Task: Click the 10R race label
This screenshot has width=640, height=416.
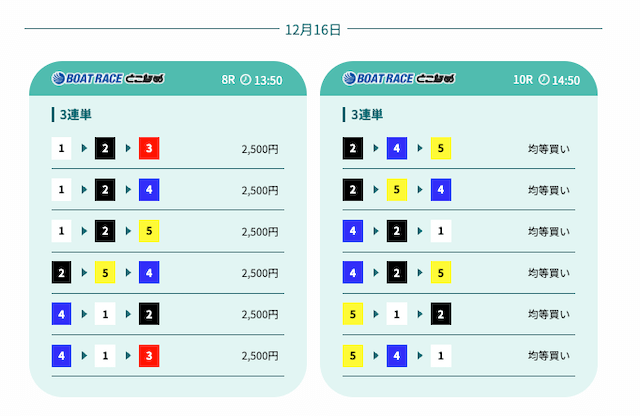Action: point(523,79)
